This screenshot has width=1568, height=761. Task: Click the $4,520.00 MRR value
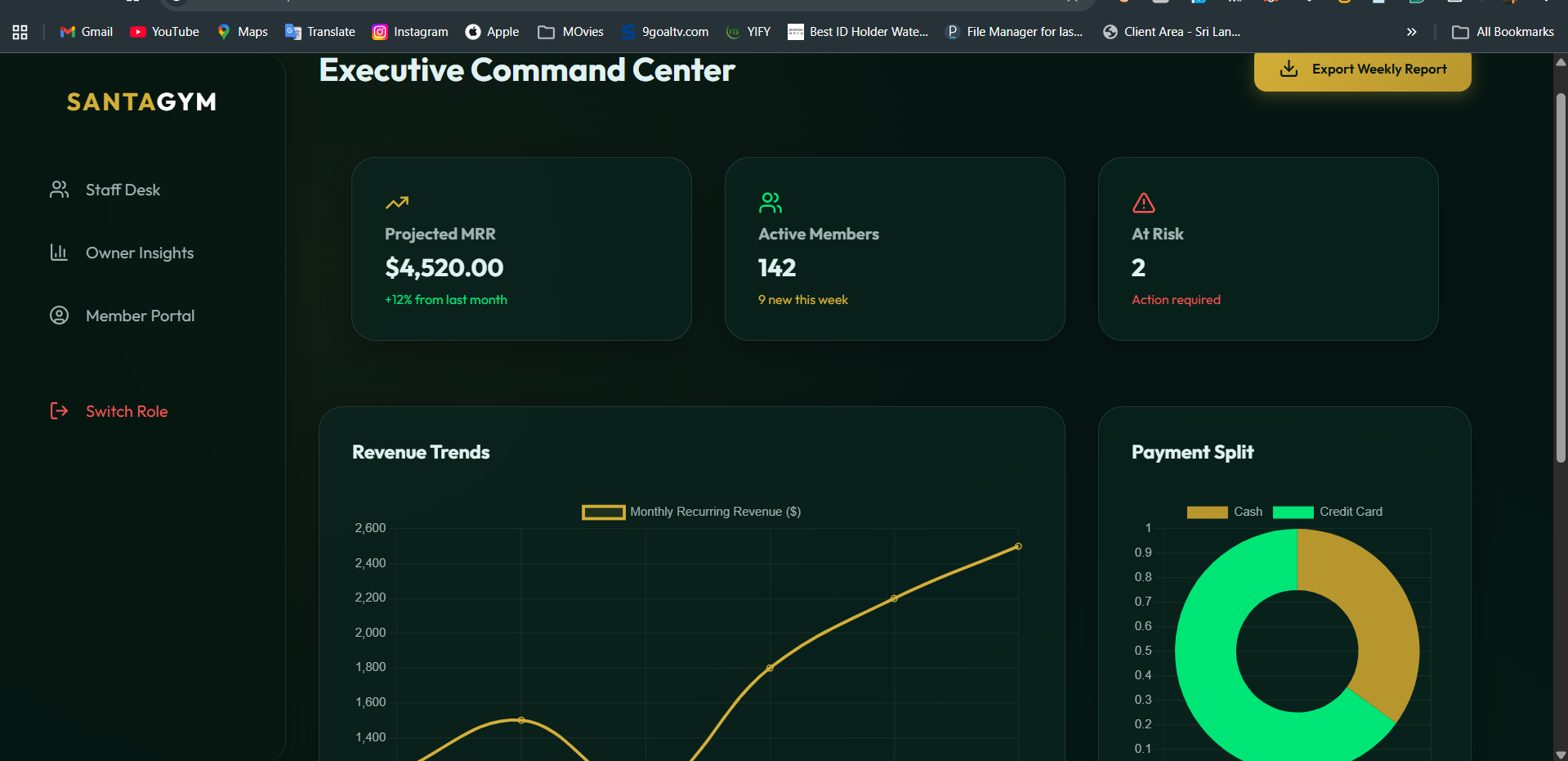[x=444, y=267]
